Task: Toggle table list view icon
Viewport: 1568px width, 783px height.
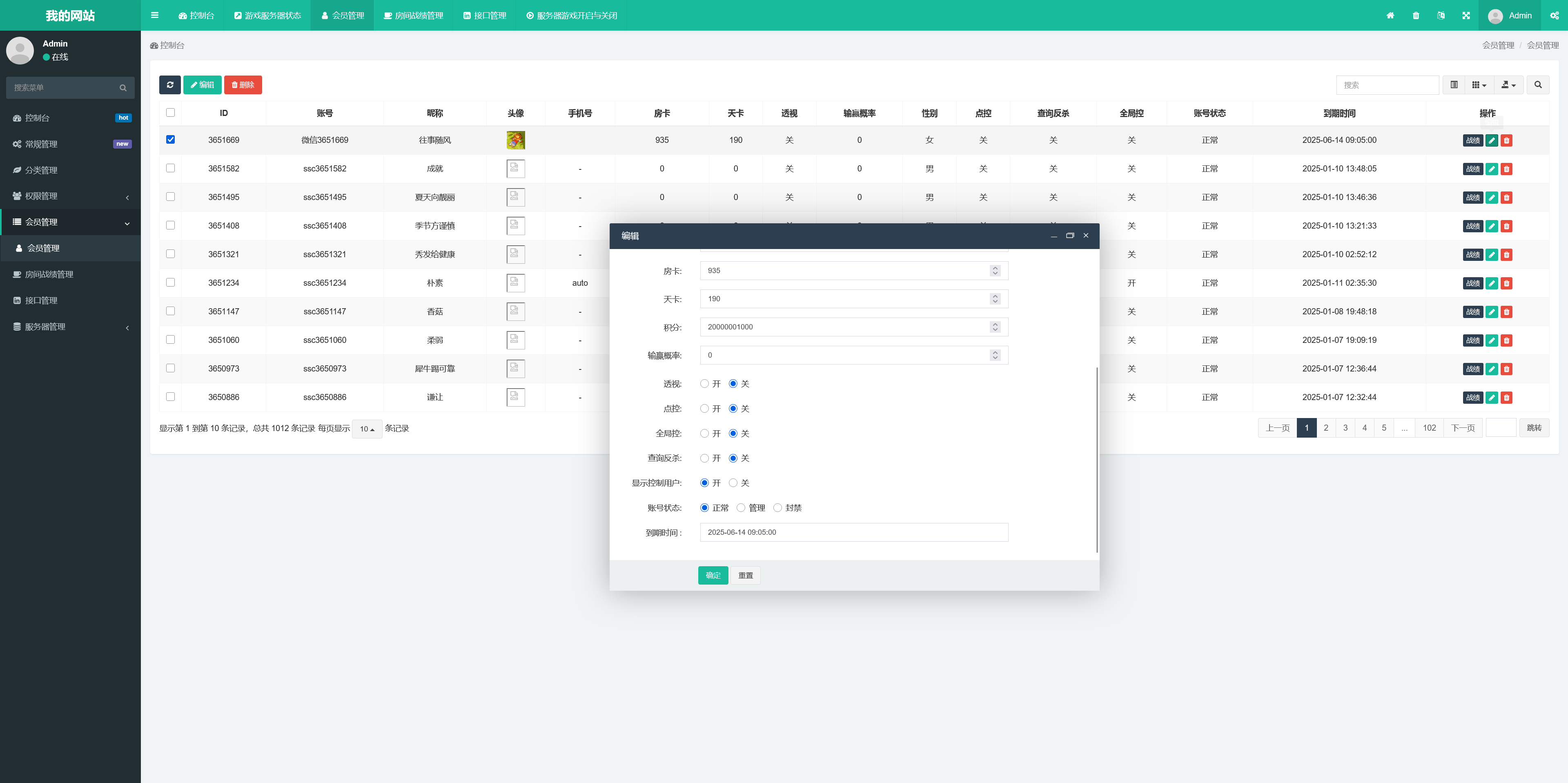Action: pos(1454,85)
